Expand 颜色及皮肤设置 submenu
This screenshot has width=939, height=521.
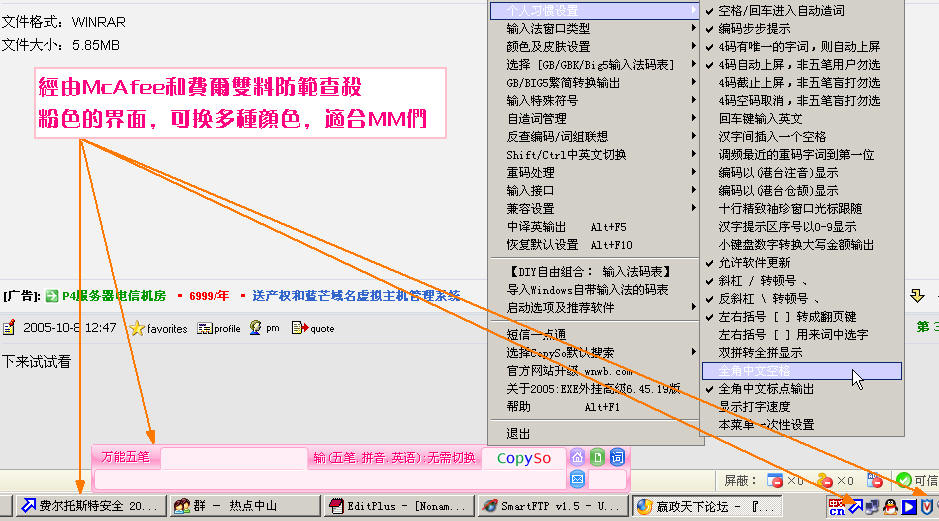coord(595,47)
